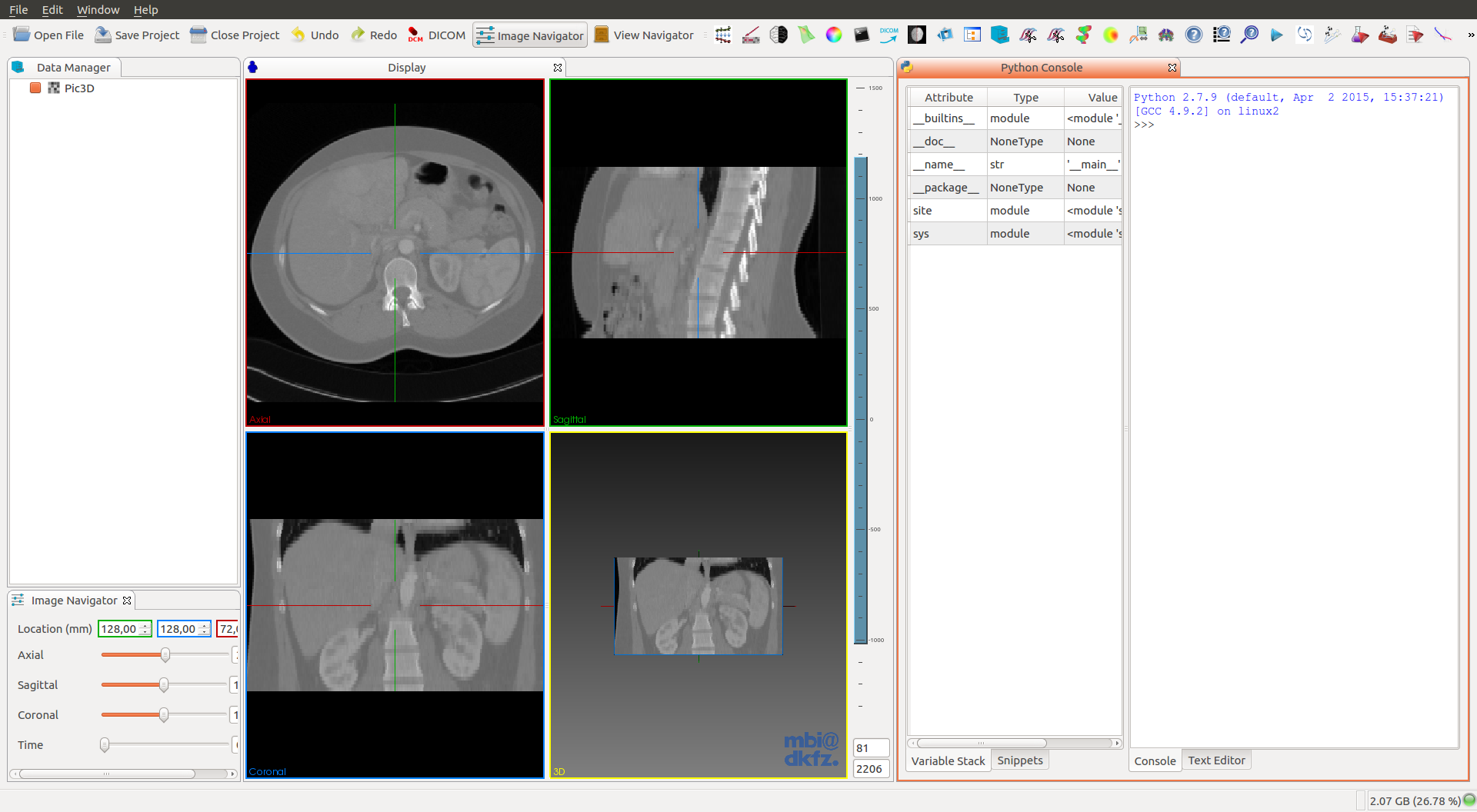Click the blue-red curve line icon
The height and width of the screenshot is (812, 1477).
point(1443,35)
